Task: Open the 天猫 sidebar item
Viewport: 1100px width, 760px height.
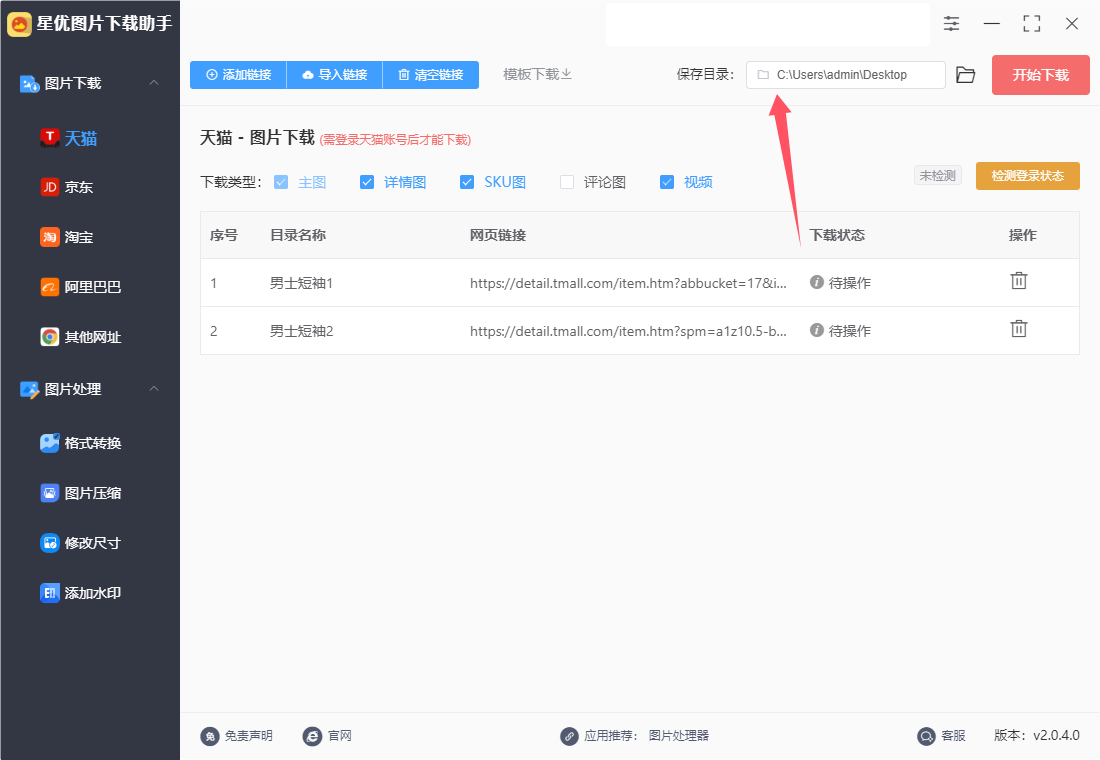Action: pyautogui.click(x=90, y=138)
